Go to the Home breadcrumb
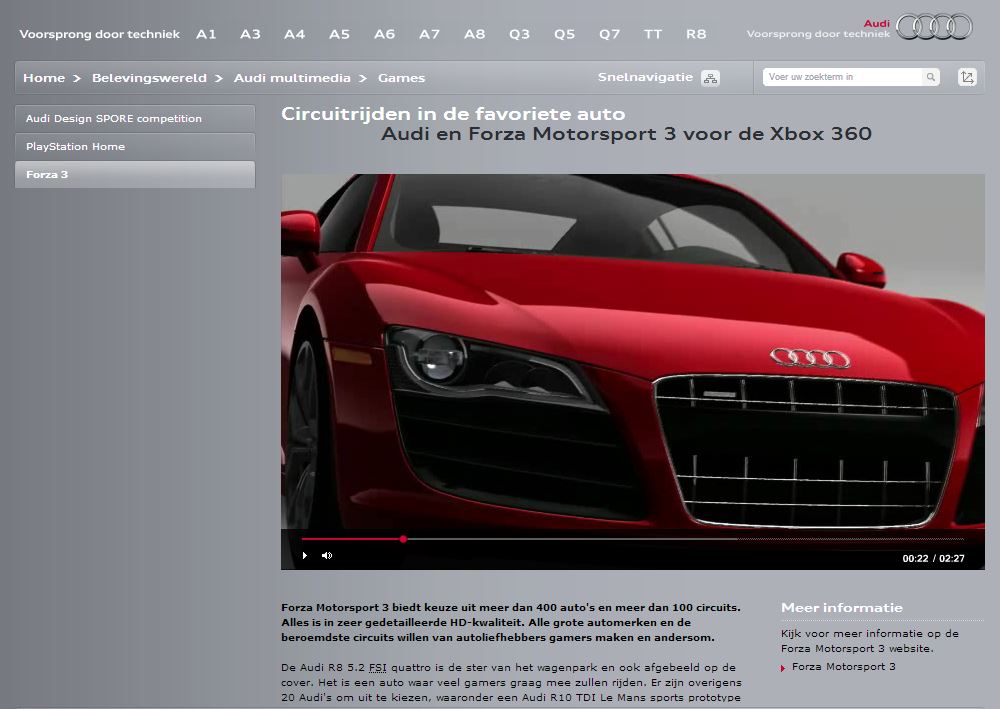Screen dimensions: 1000x709 [44, 78]
